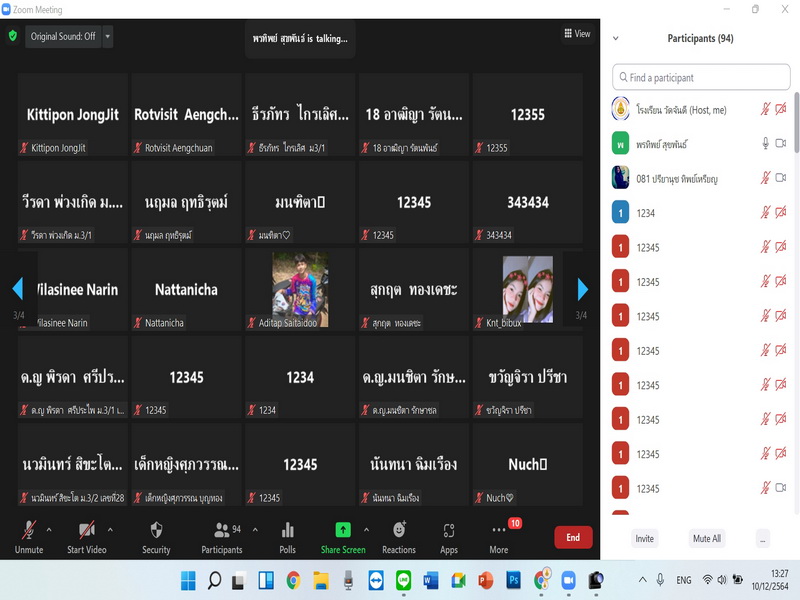Click พรทิพย์ camera icon in list
This screenshot has width=800, height=600.
pos(781,144)
